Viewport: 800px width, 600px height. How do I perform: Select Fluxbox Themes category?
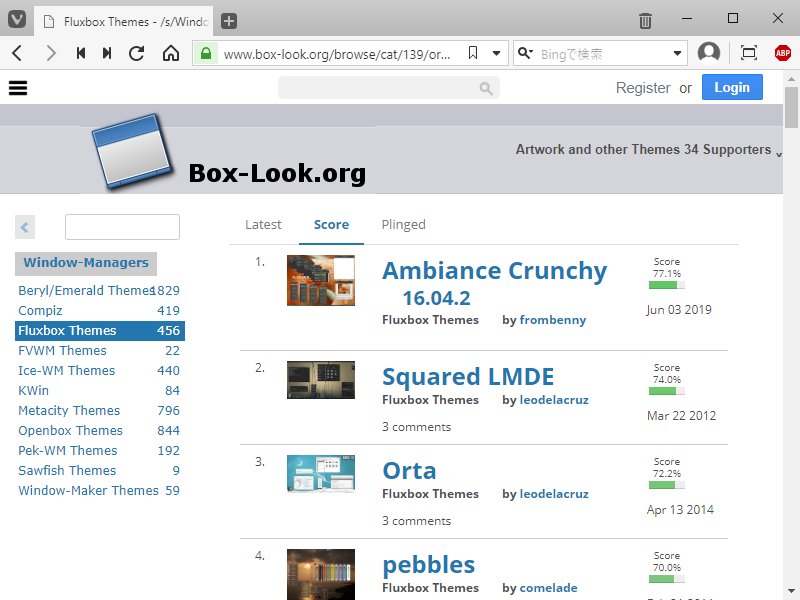point(99,331)
